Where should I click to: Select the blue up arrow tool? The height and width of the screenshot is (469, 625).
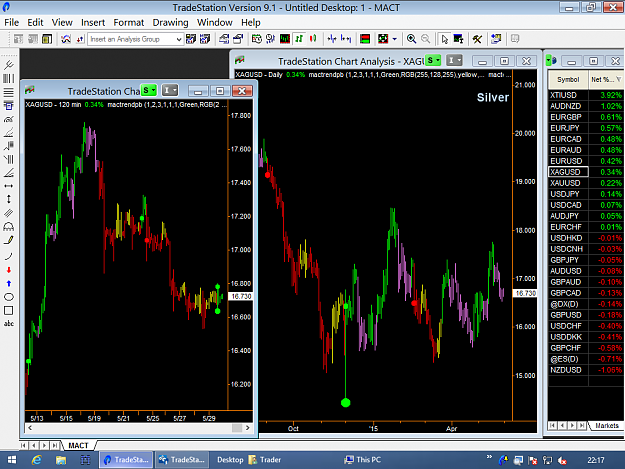pyautogui.click(x=8, y=283)
